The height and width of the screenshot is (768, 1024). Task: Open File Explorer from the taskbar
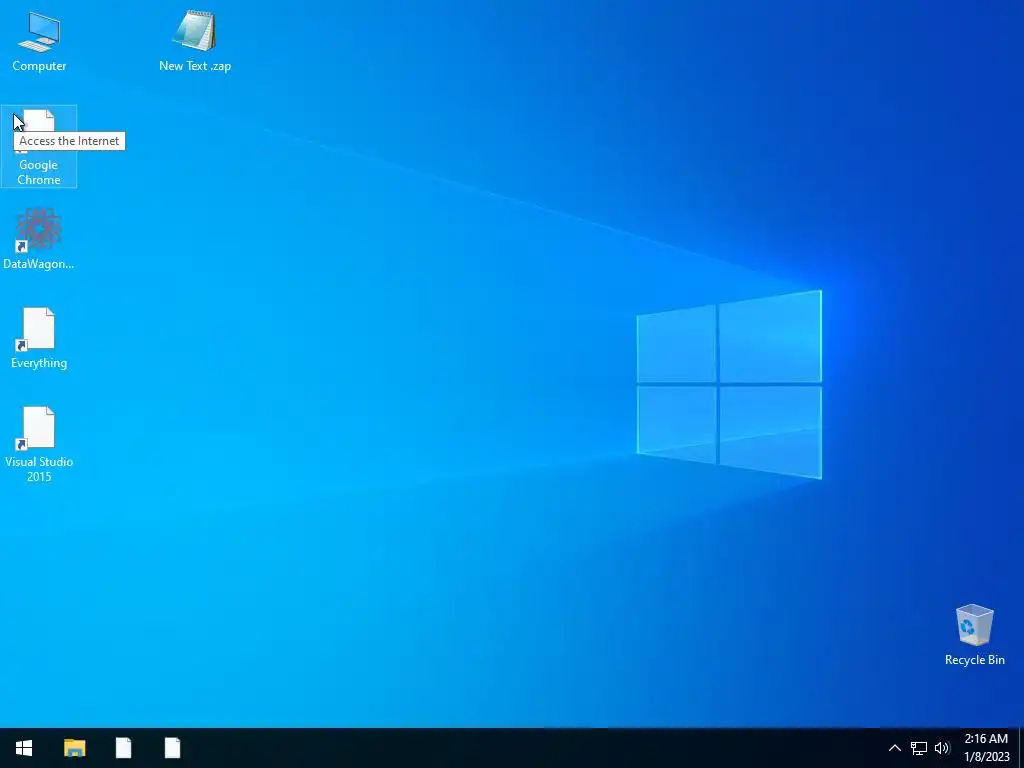click(x=74, y=748)
